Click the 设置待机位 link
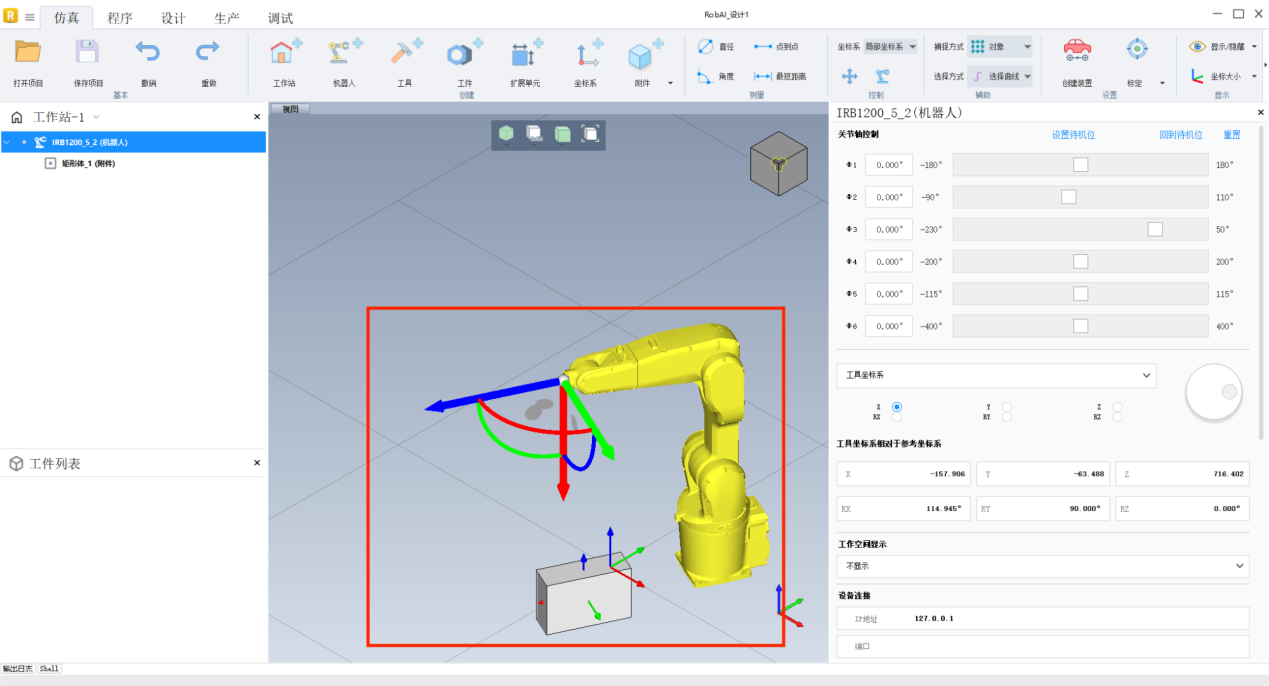 [1073, 134]
